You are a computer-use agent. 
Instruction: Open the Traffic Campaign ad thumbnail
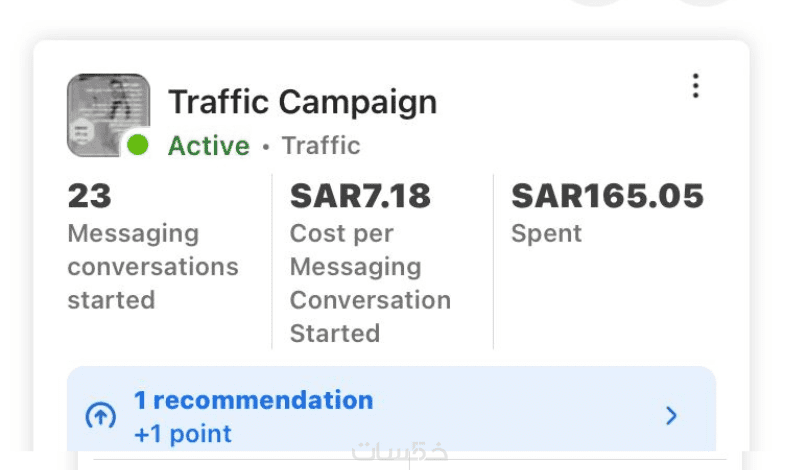[108, 114]
